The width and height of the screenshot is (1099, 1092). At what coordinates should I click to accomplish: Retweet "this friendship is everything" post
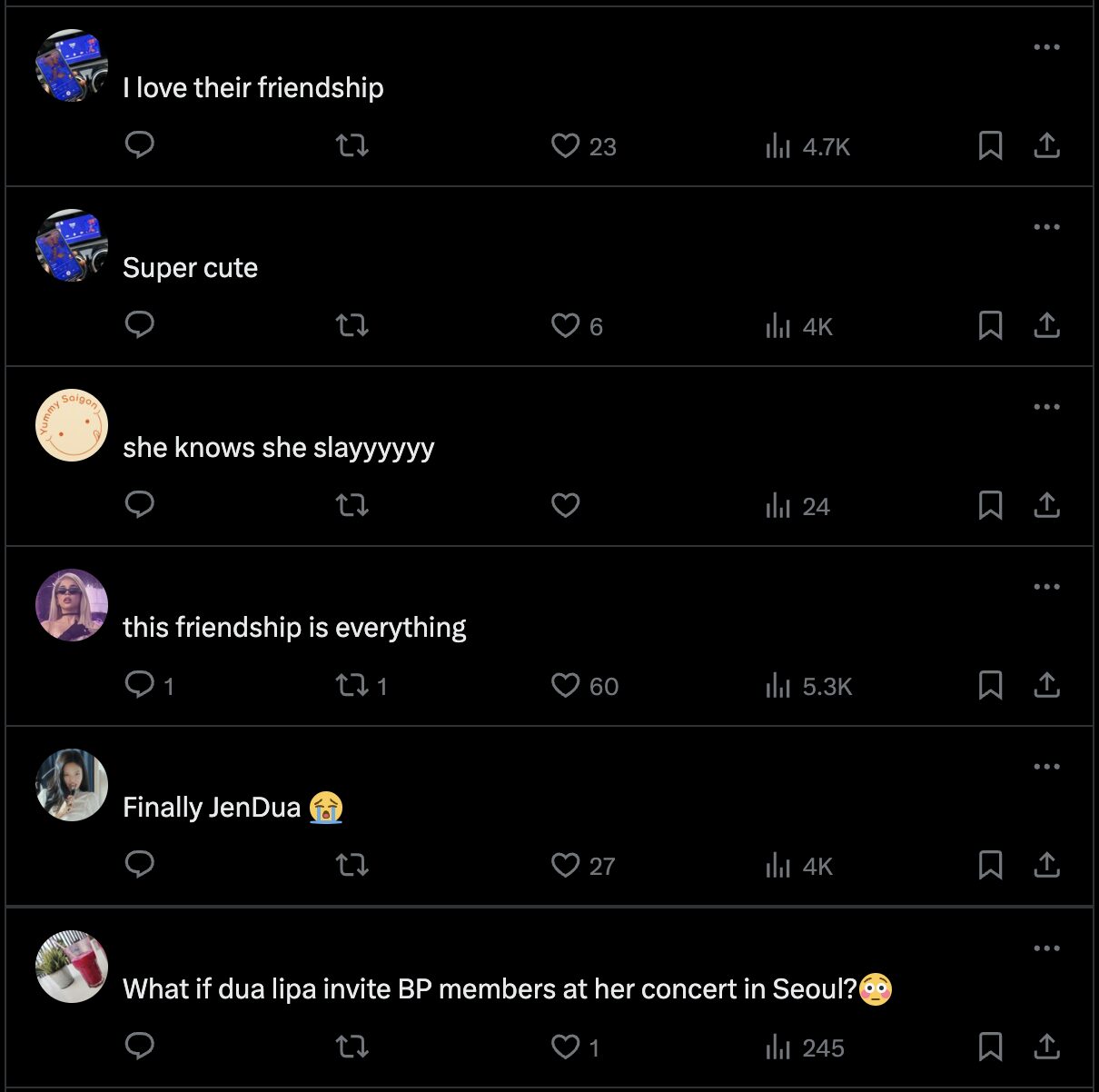pyautogui.click(x=351, y=685)
